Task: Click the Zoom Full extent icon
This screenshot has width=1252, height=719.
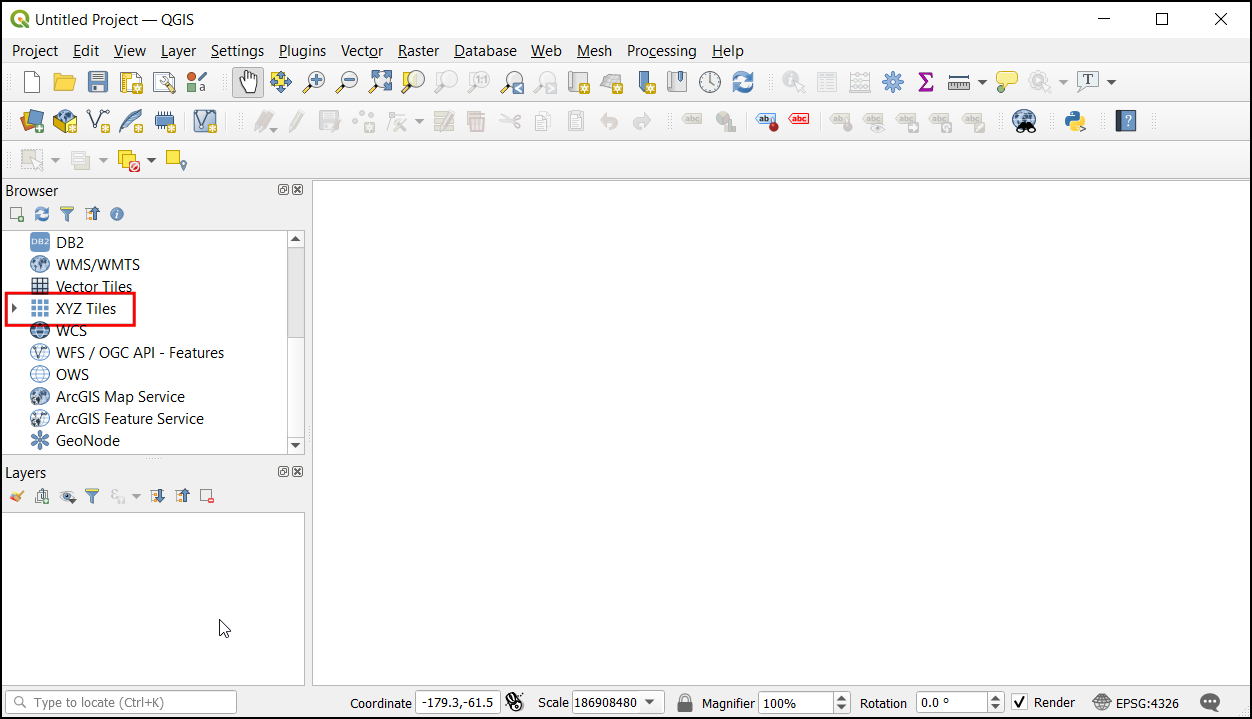Action: click(x=380, y=82)
